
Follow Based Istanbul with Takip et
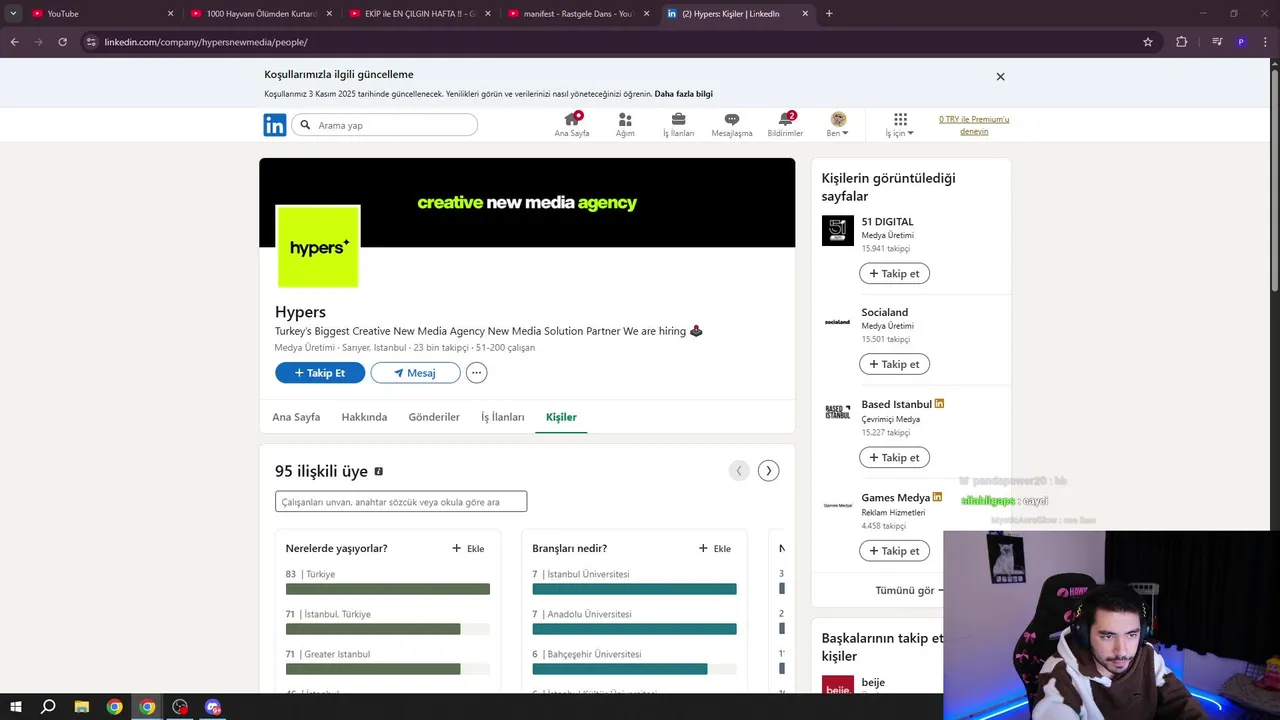894,457
